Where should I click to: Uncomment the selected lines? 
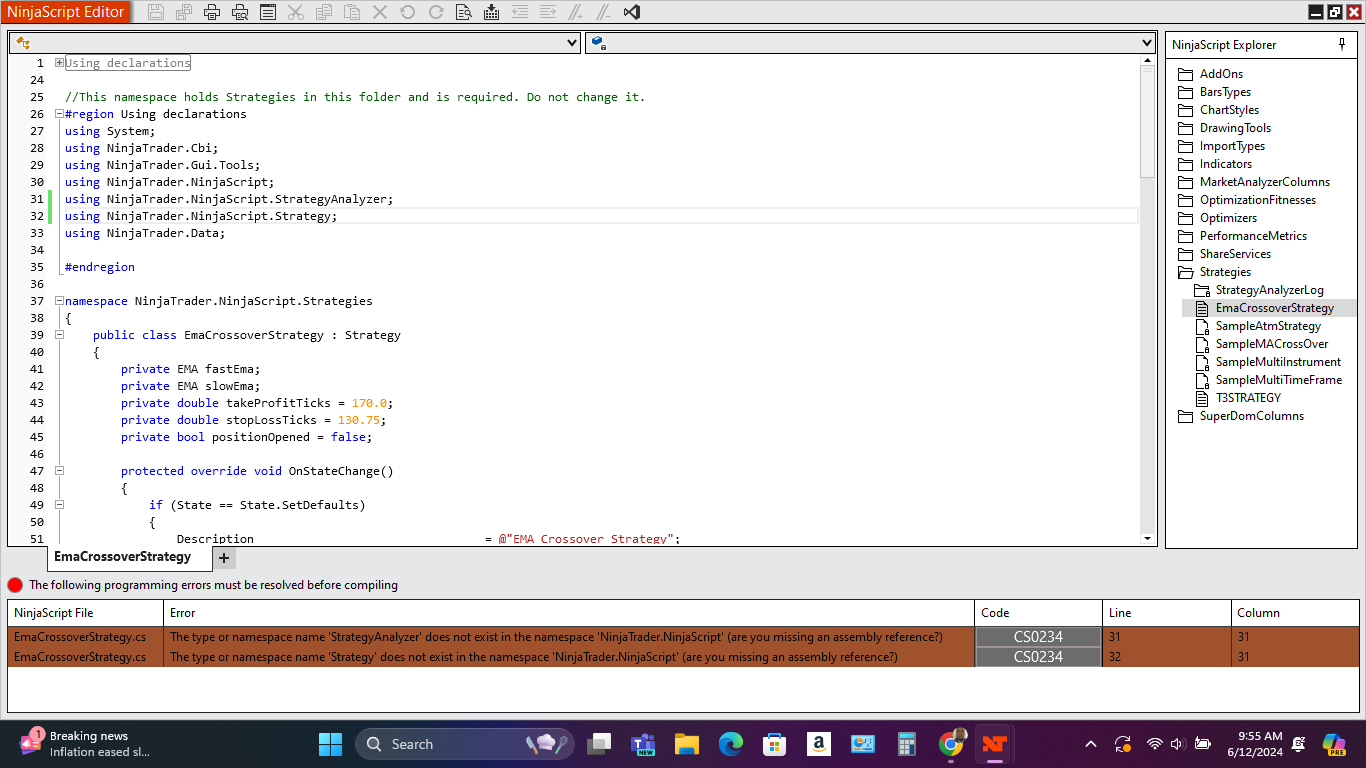[604, 12]
